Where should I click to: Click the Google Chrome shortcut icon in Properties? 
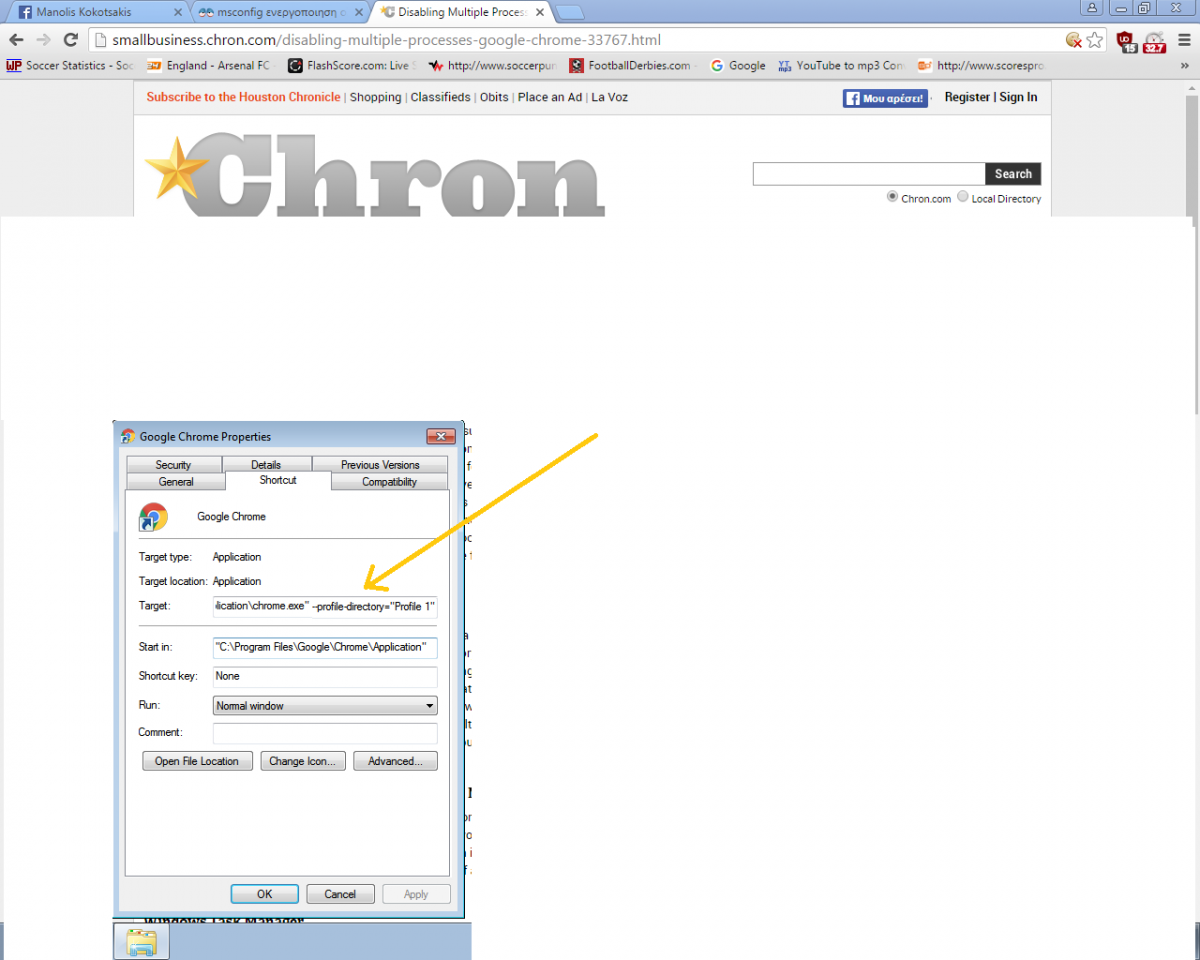pos(153,517)
